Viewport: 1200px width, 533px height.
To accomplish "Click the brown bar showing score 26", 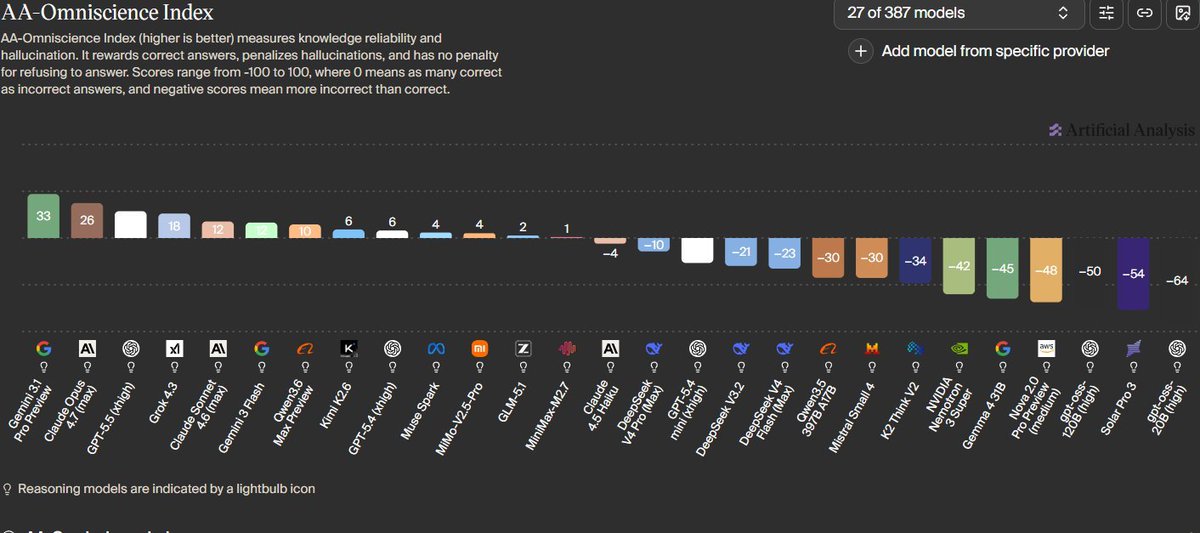I will [87, 220].
